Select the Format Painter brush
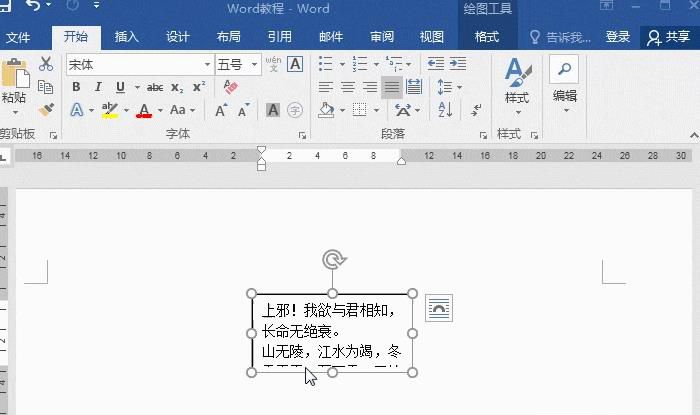The image size is (700, 415). [46, 109]
